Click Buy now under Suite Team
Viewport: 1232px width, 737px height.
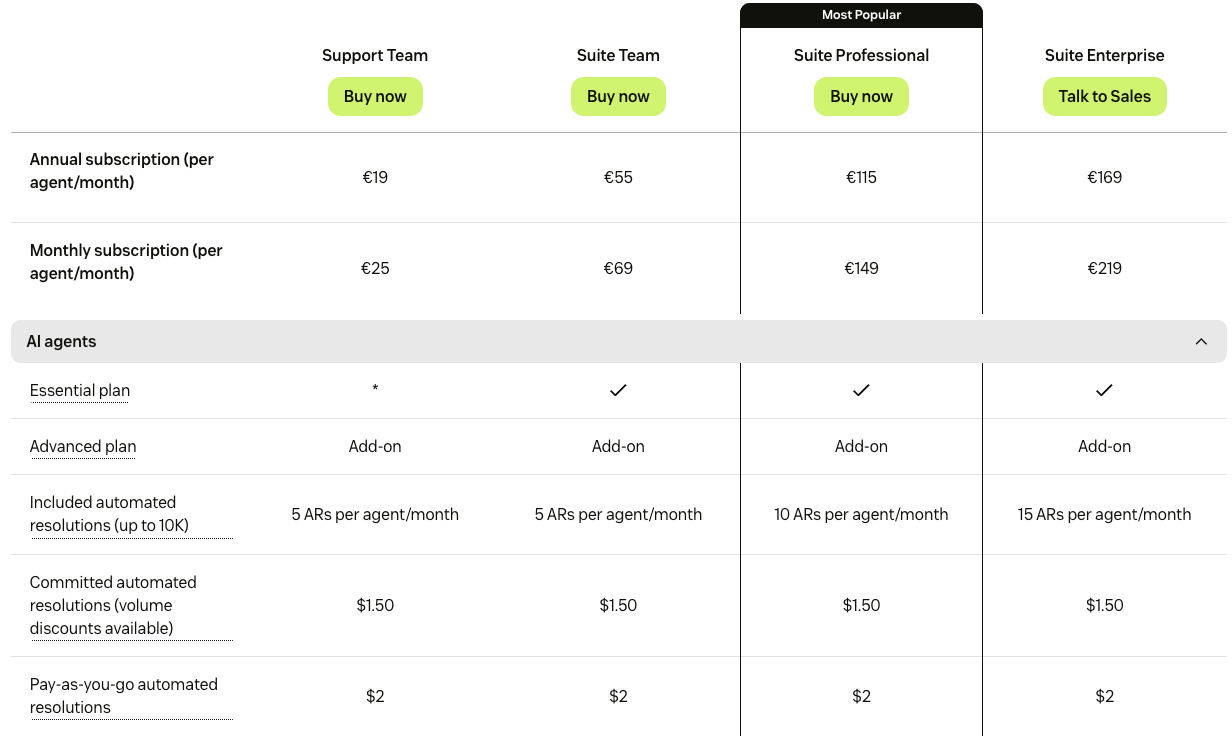pyautogui.click(x=618, y=97)
